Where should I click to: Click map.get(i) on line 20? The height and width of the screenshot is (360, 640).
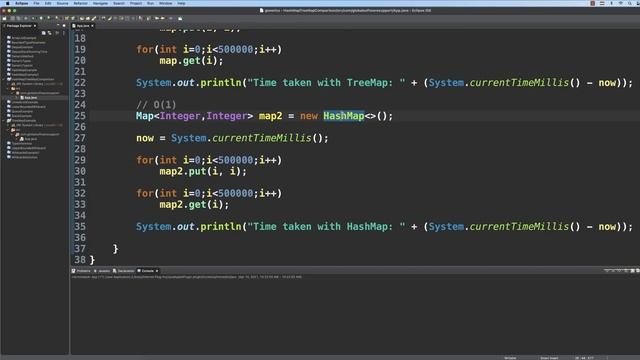tap(191, 61)
